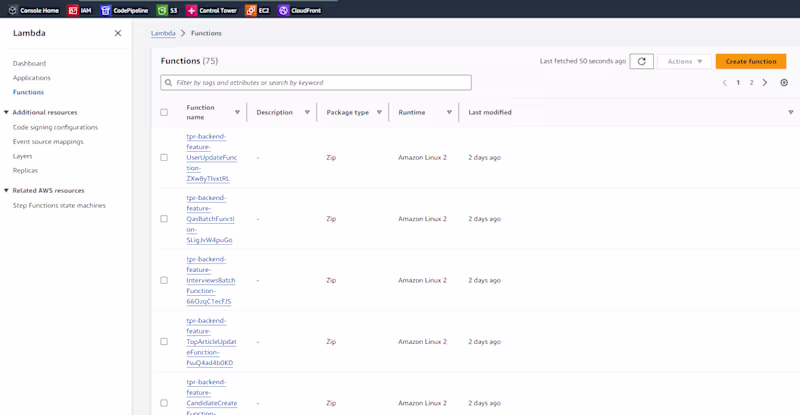This screenshot has width=800, height=415.
Task: Close the Lambda sidebar panel
Action: [x=118, y=33]
